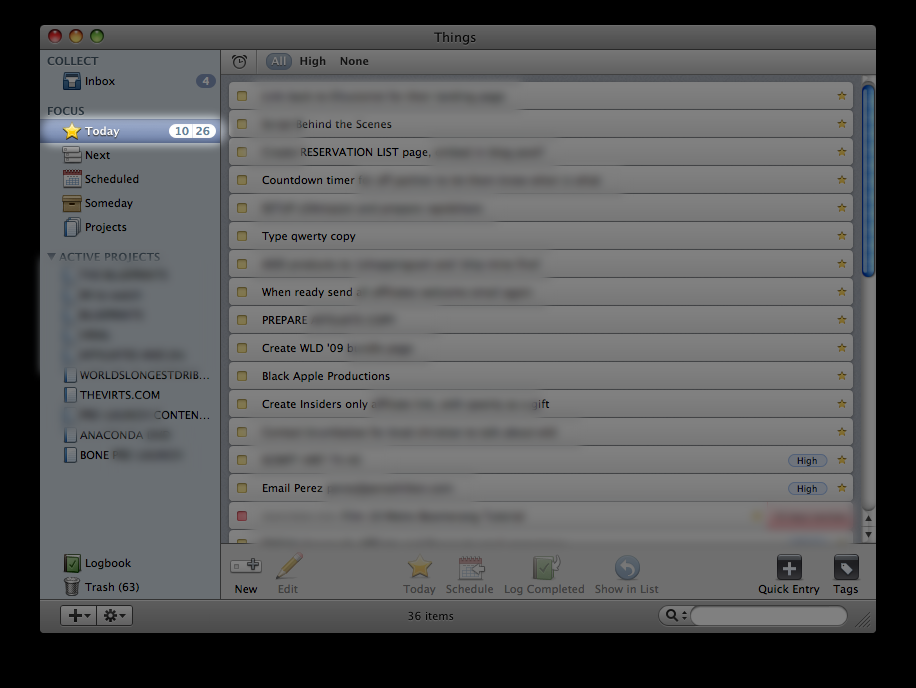
Task: Check off Type qwerty copy to-do
Action: [x=242, y=236]
